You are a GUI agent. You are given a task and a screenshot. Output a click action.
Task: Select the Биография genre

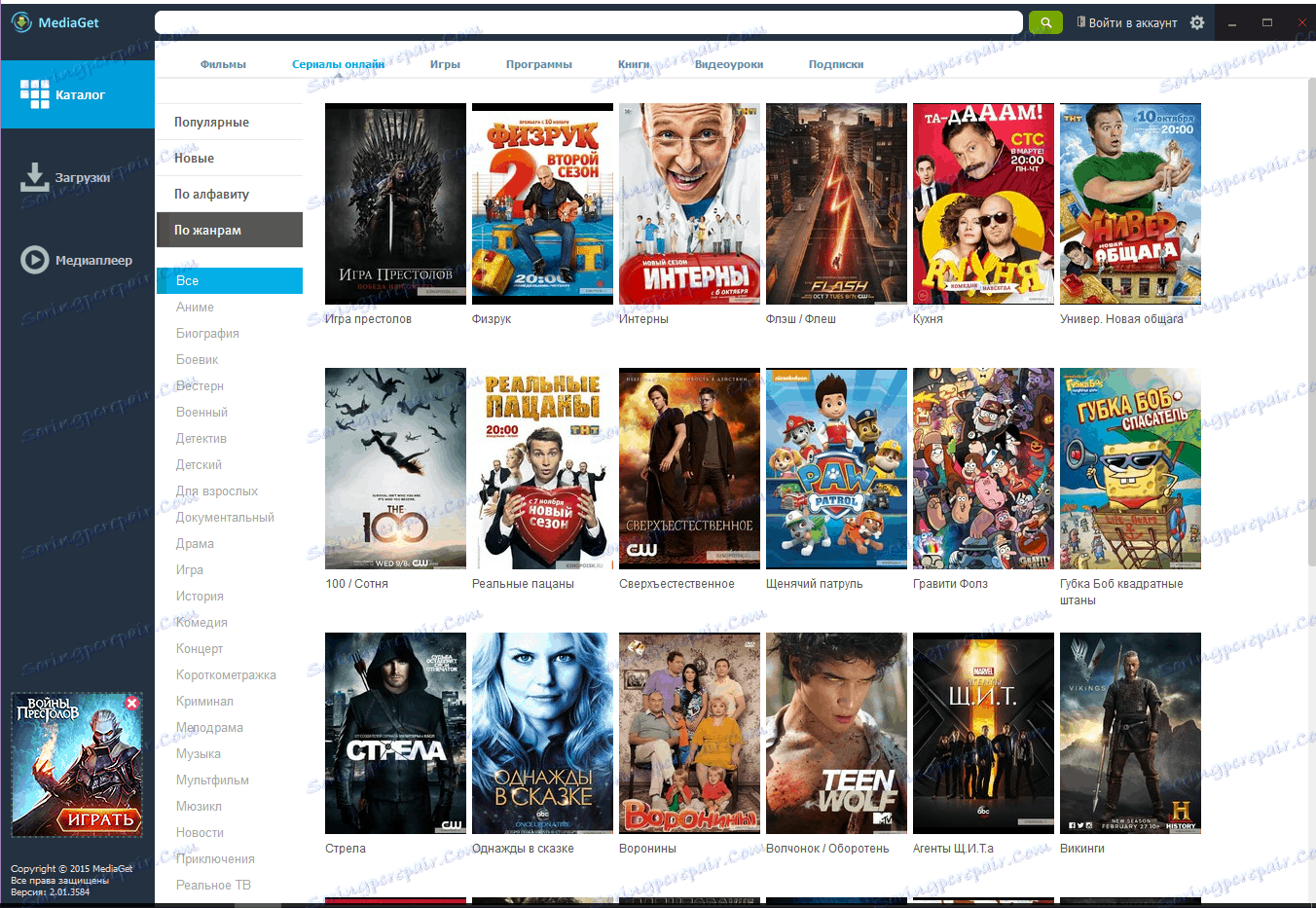207,333
